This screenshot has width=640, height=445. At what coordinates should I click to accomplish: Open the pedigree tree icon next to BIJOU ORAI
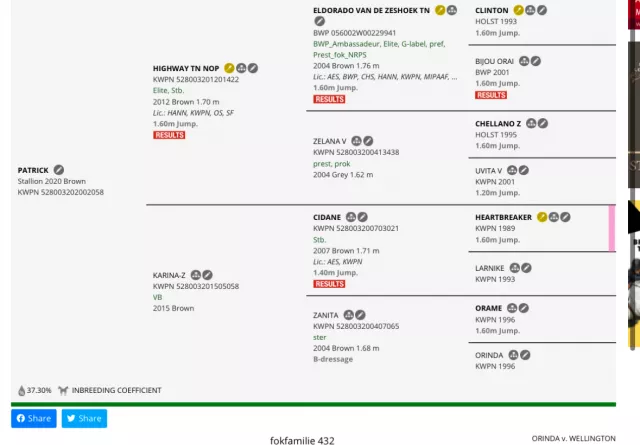524,61
